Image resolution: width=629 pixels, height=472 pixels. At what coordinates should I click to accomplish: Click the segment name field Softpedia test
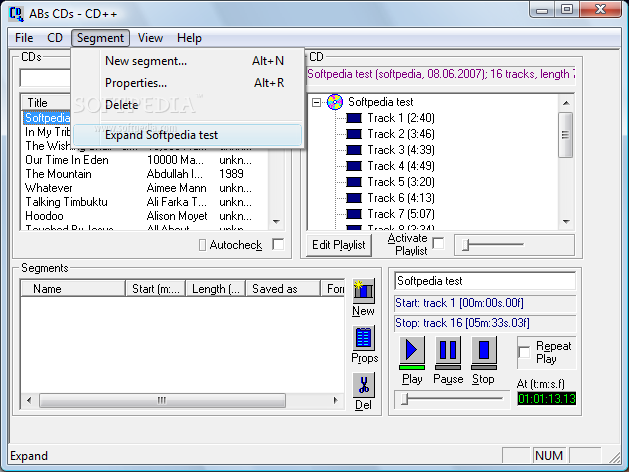click(x=485, y=281)
